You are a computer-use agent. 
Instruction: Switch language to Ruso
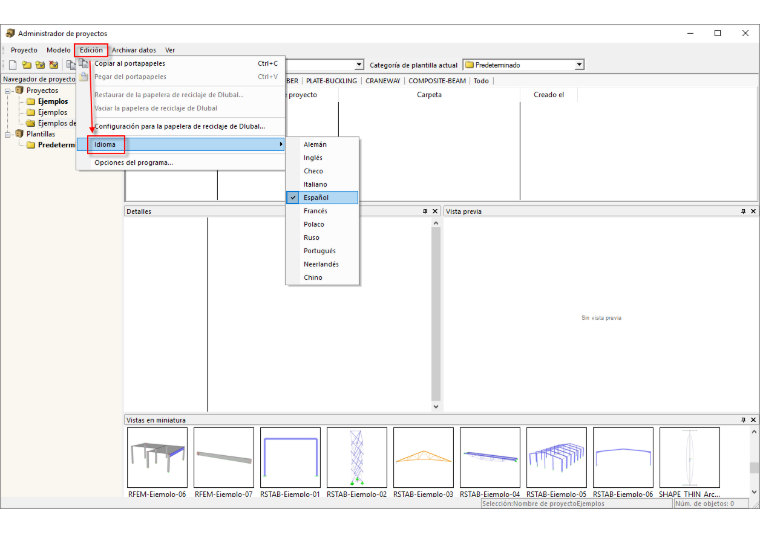(x=322, y=237)
